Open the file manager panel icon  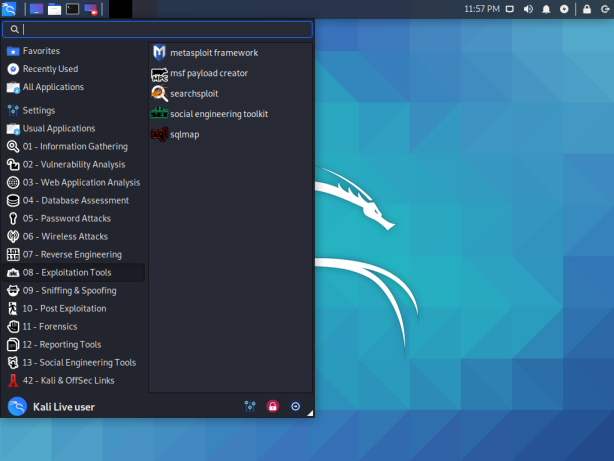(54, 9)
